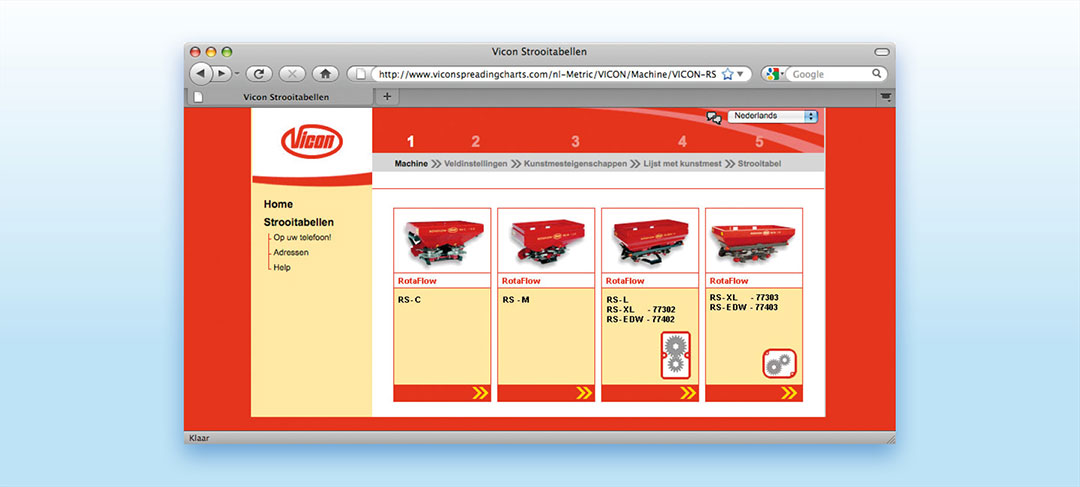Click the toolbar toggle pill button in title bar
This screenshot has width=1080, height=487.
pos(882,52)
